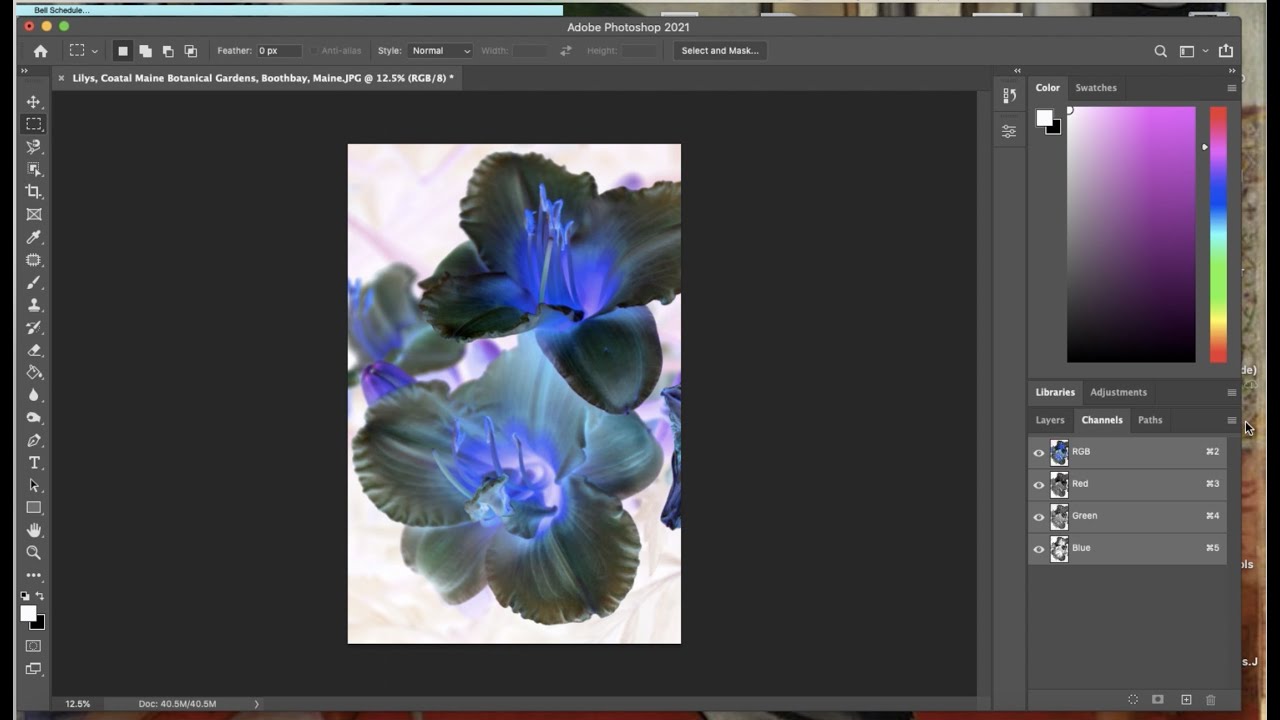Reset default foreground and background colors
This screenshot has height=720, width=1280.
(x=25, y=596)
